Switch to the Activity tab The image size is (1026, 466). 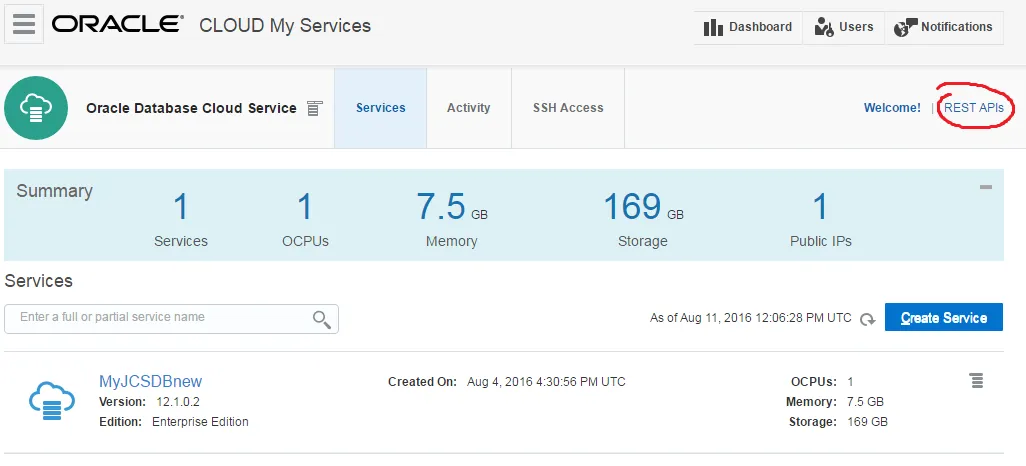coord(469,108)
